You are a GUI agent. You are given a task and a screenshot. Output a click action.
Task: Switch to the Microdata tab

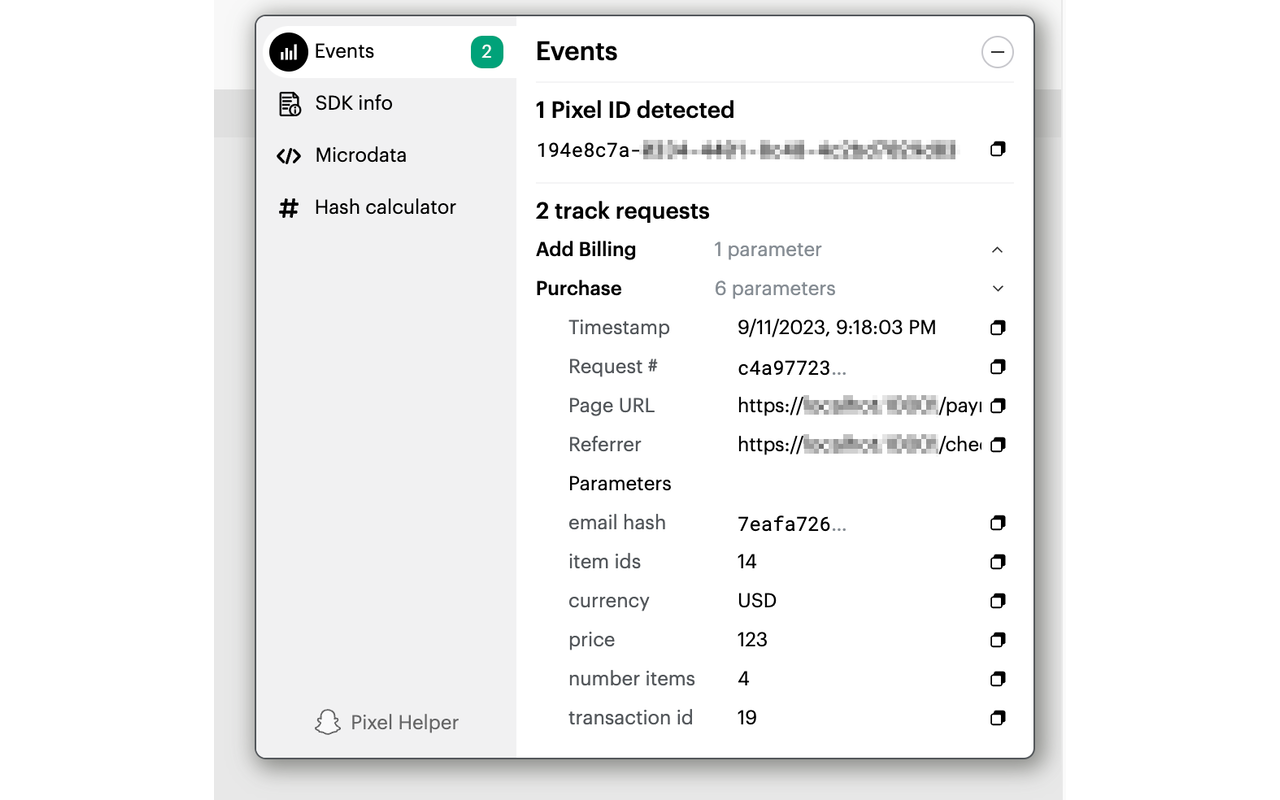click(360, 155)
